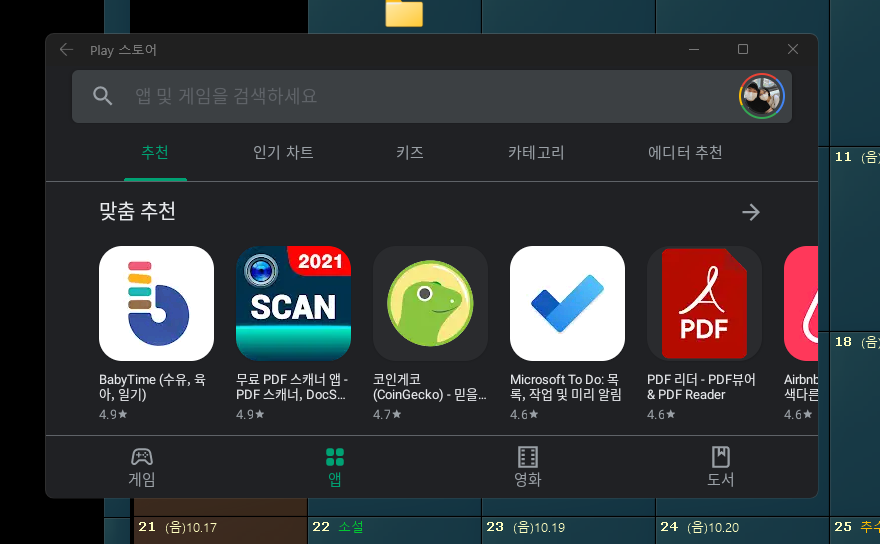The height and width of the screenshot is (544, 880).
Task: Click the 4.7 rating under CoinGecko
Action: click(387, 414)
